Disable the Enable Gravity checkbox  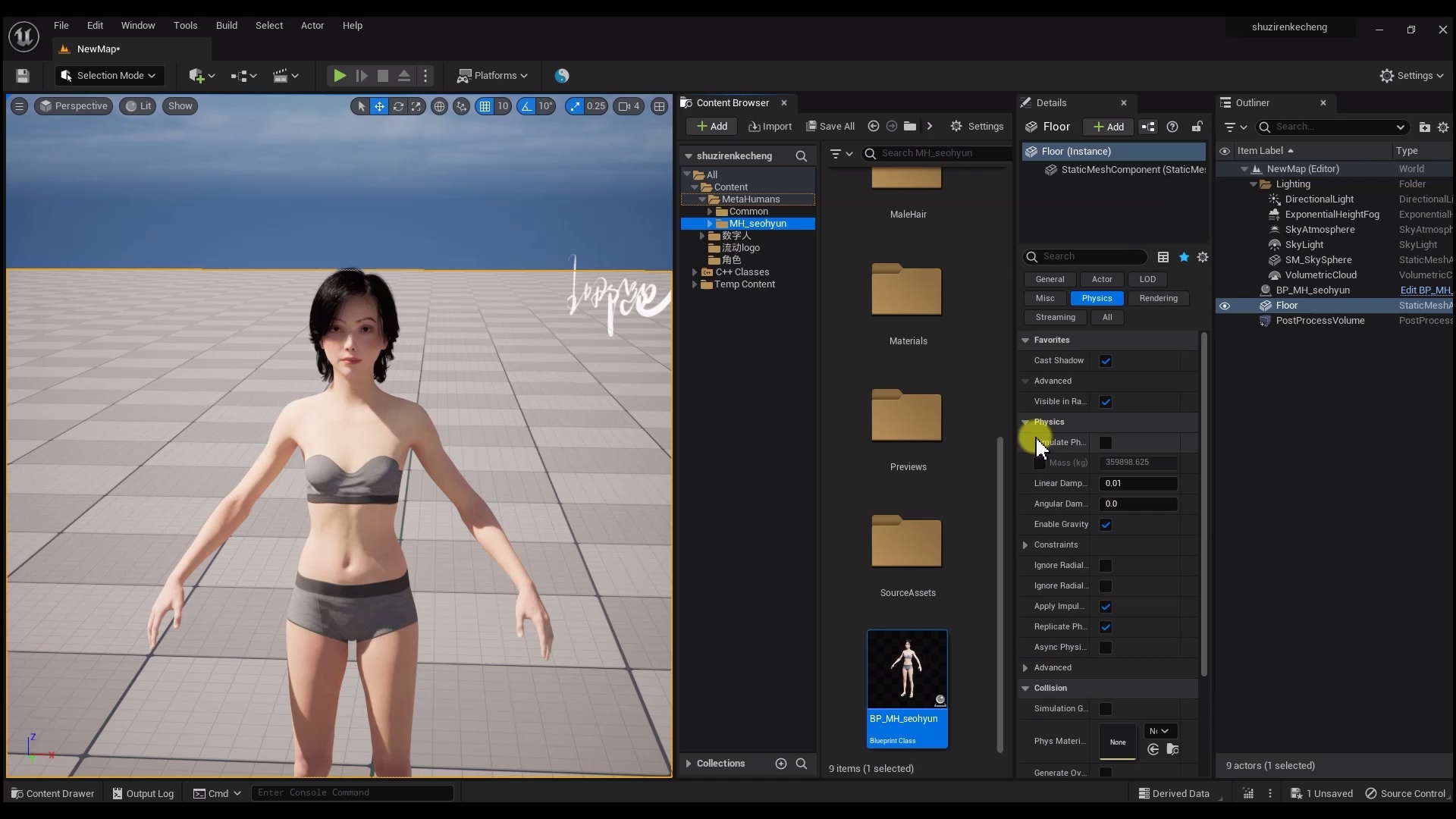pyautogui.click(x=1106, y=525)
